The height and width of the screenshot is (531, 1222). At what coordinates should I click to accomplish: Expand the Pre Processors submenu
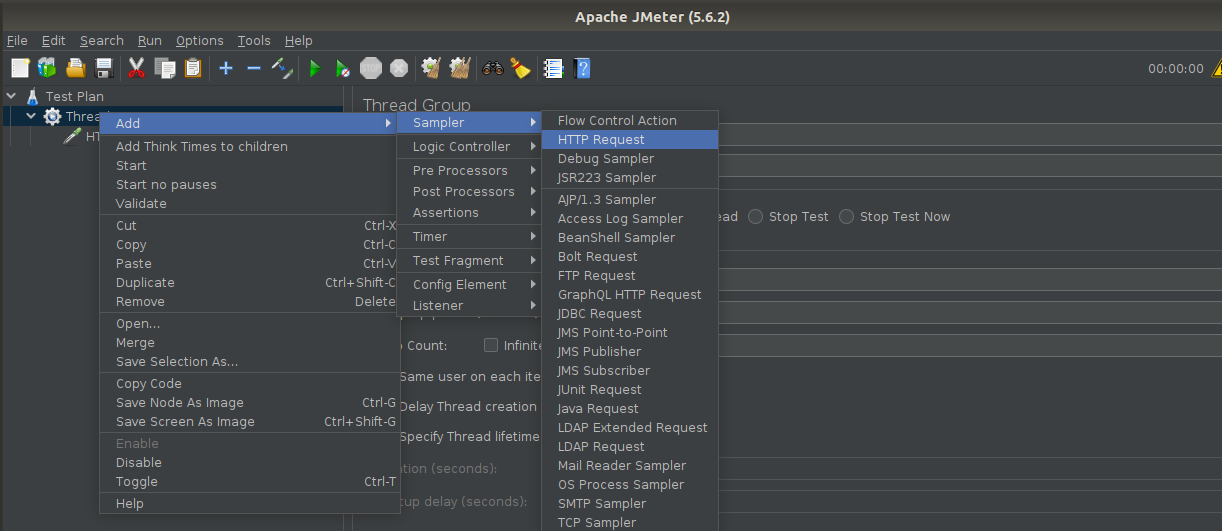coord(468,170)
